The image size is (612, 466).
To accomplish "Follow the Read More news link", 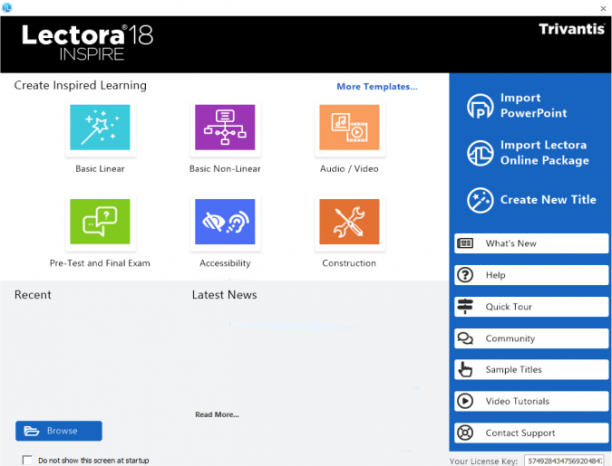I will click(x=217, y=414).
